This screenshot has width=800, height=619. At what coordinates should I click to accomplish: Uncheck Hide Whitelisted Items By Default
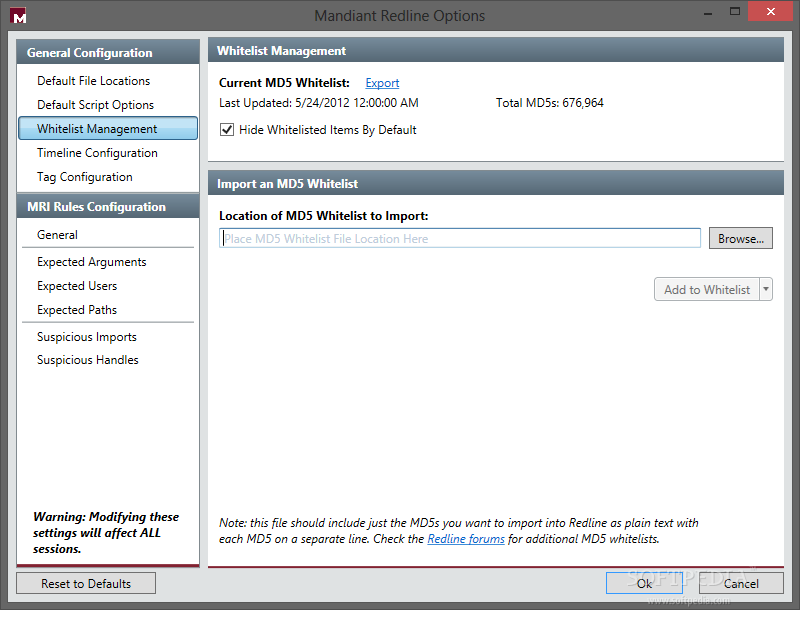pos(227,130)
